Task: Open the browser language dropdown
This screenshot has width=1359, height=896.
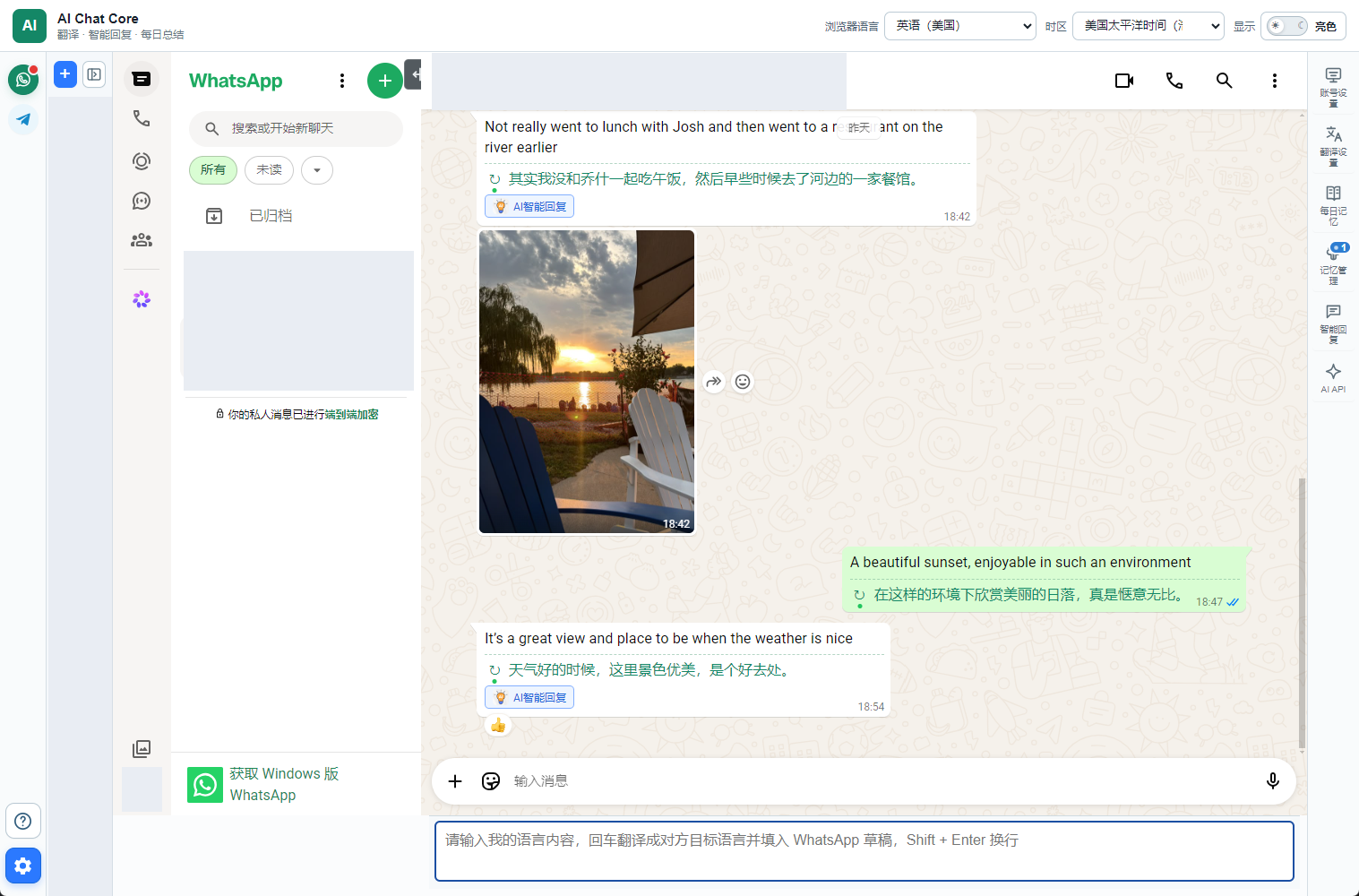Action: pos(960,26)
